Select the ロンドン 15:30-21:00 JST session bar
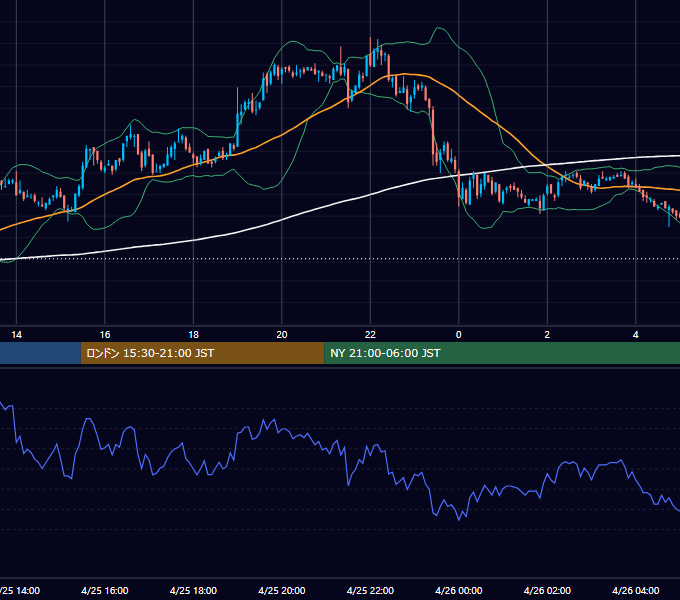Image resolution: width=680 pixels, height=600 pixels. (203, 353)
